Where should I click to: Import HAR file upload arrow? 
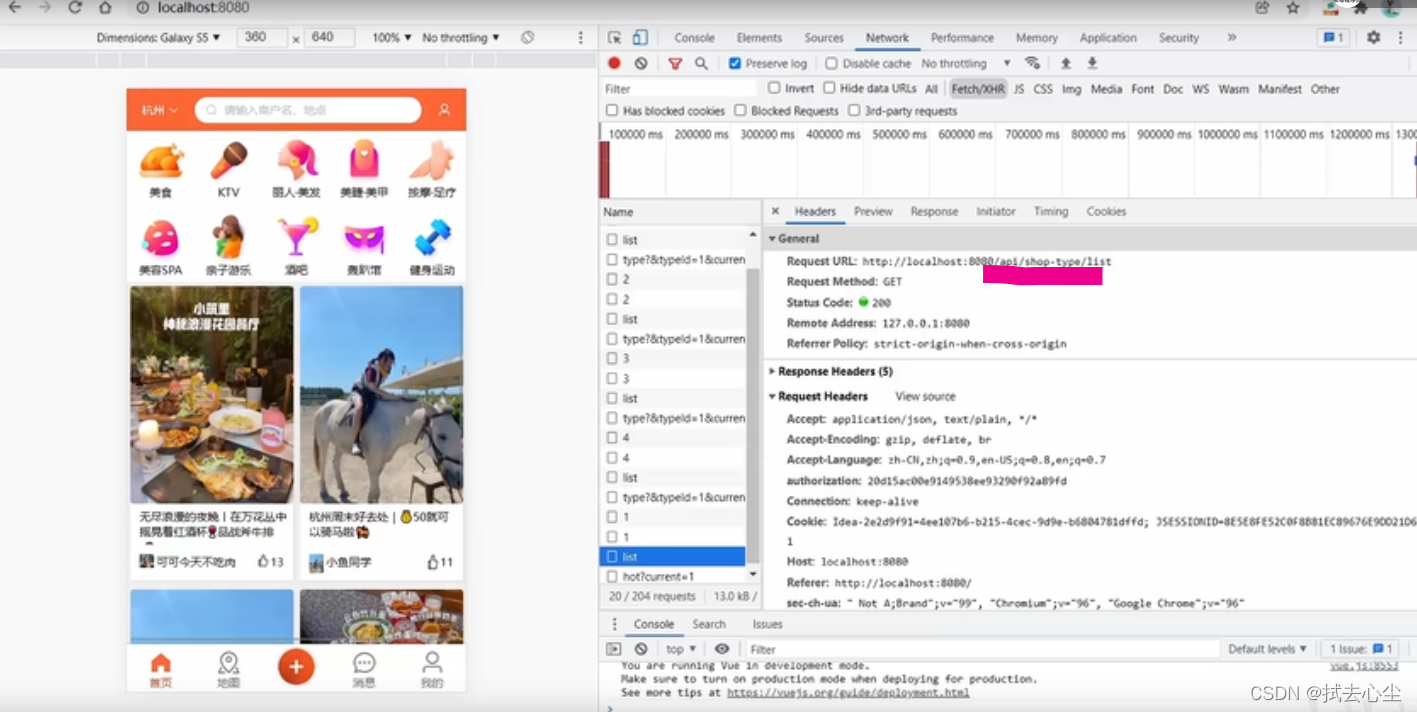pyautogui.click(x=1066, y=63)
